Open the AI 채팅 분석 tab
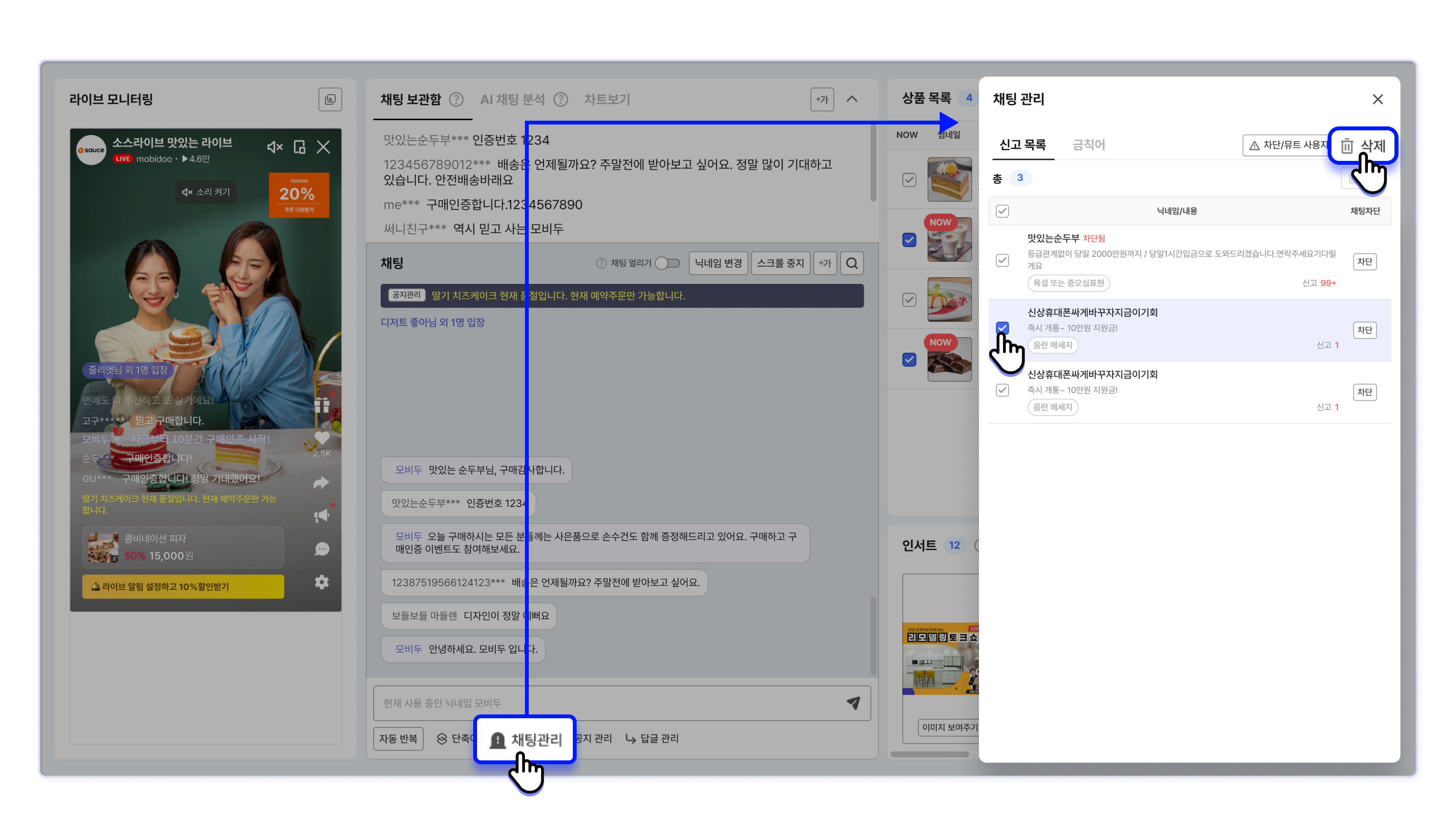The image size is (1456, 837). point(512,100)
